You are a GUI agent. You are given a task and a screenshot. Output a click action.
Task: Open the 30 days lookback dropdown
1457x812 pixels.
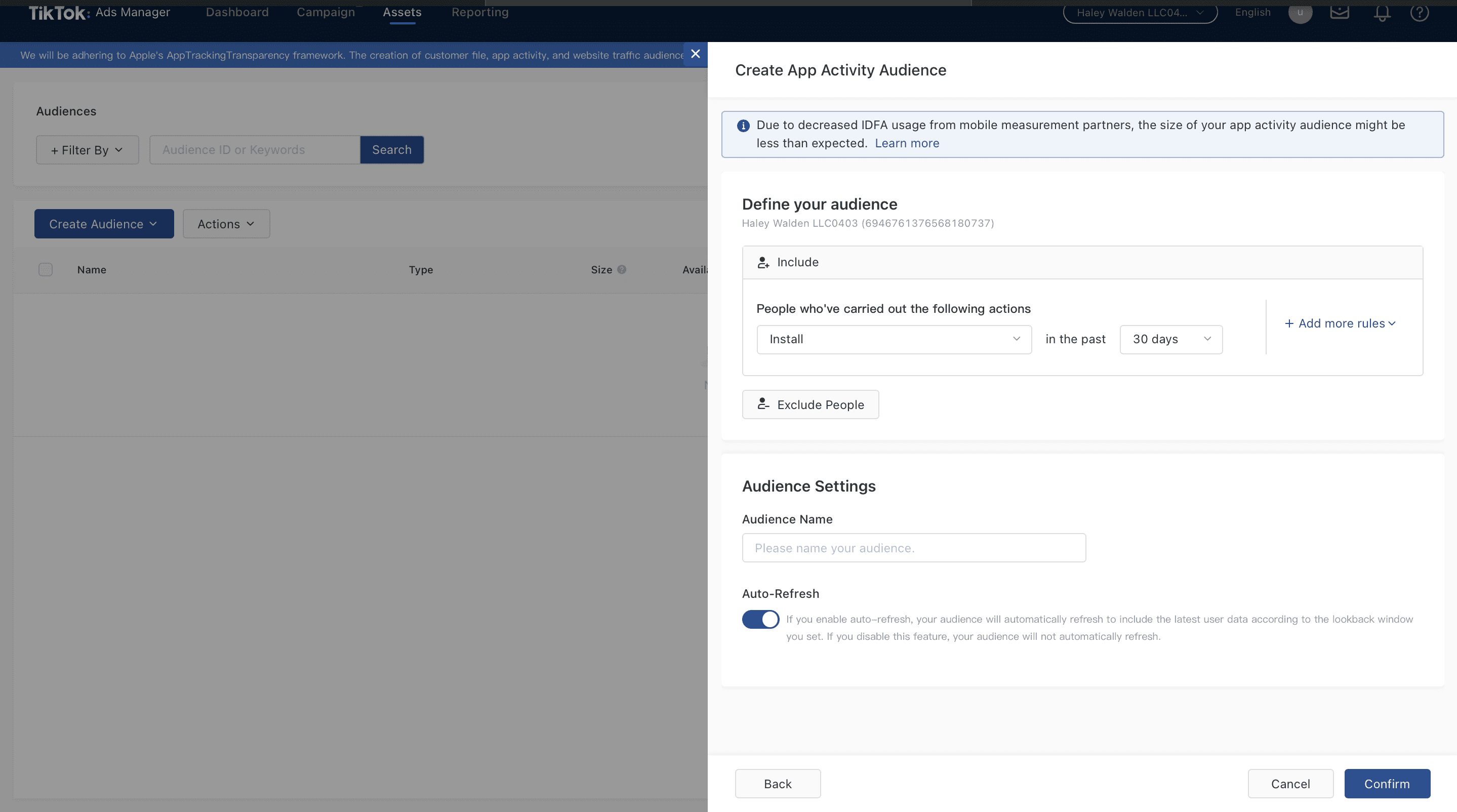[x=1171, y=339]
